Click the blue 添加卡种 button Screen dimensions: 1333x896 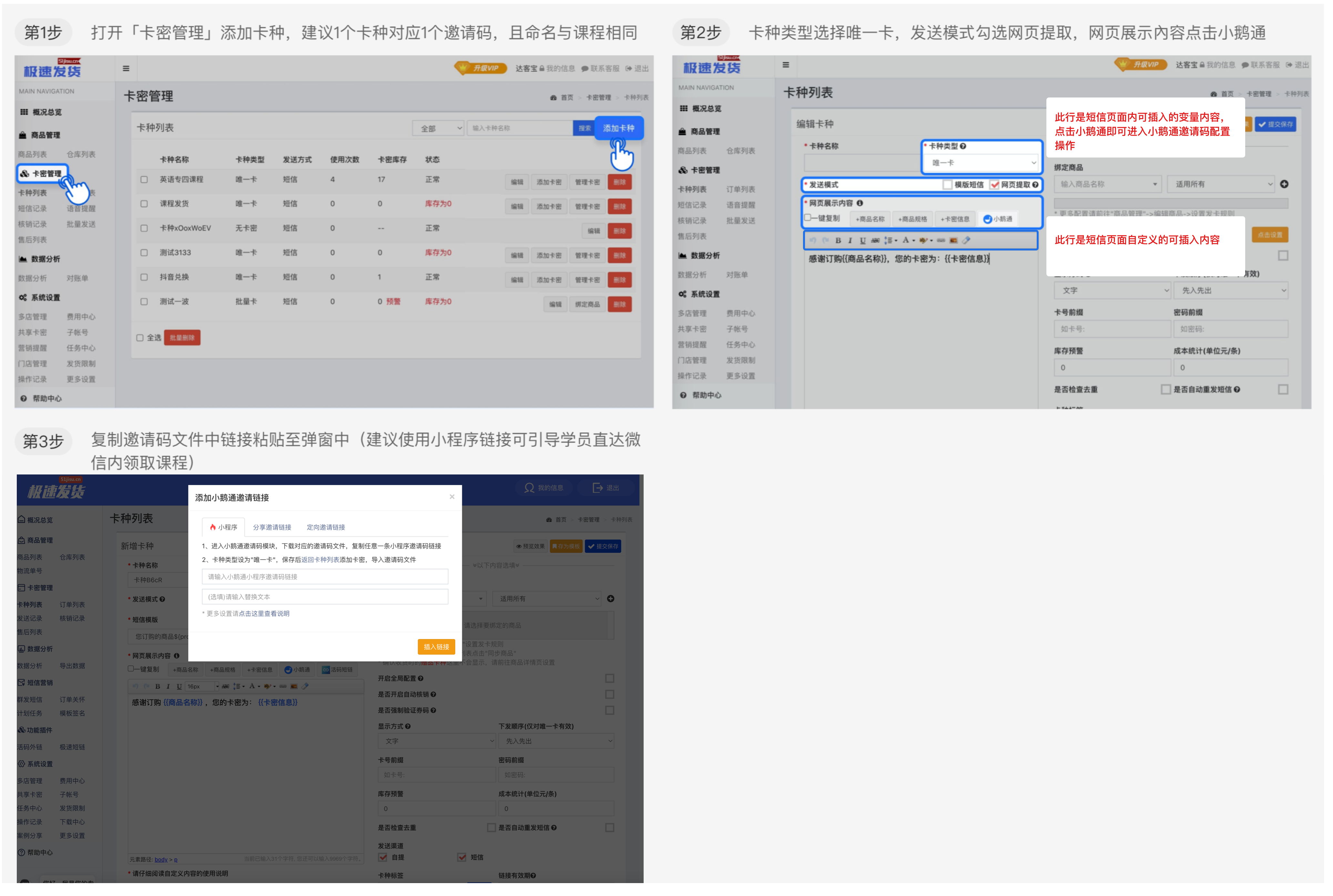click(619, 128)
